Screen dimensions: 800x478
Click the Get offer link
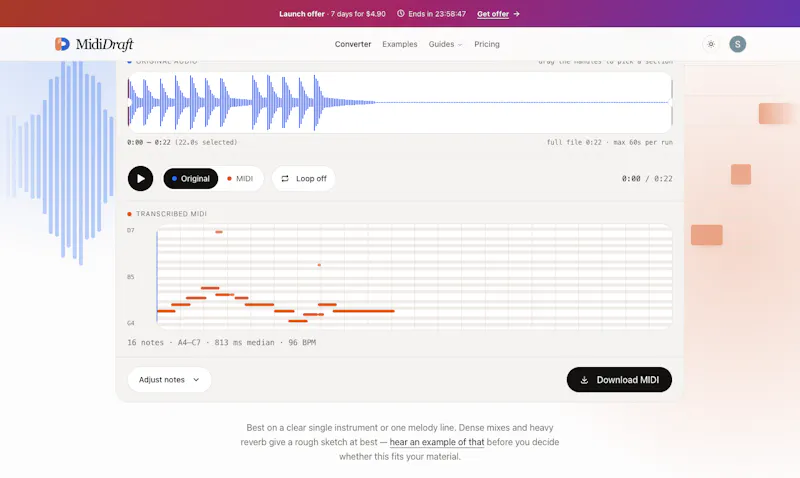click(x=493, y=14)
